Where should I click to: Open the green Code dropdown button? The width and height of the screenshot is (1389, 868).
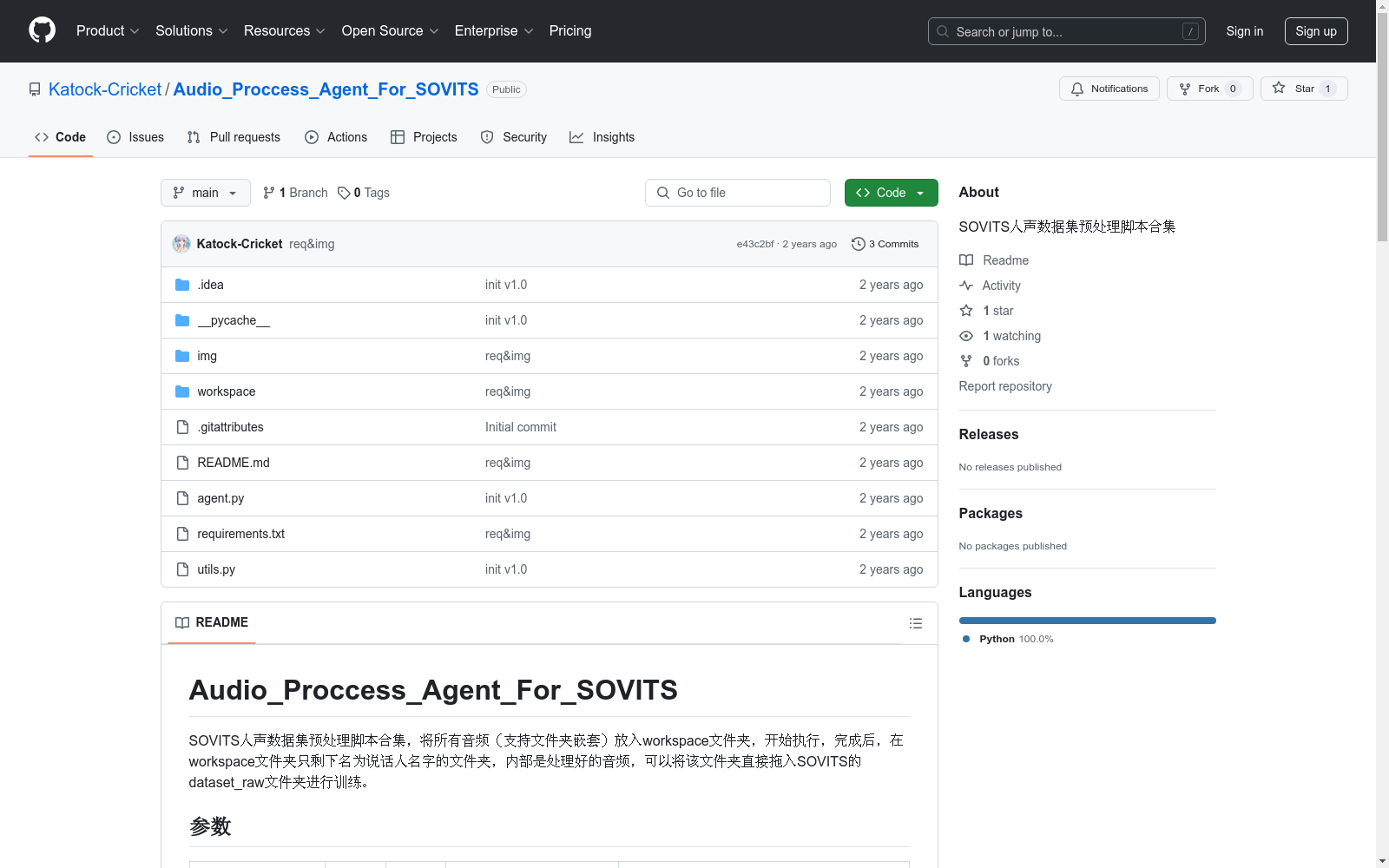pyautogui.click(x=892, y=193)
